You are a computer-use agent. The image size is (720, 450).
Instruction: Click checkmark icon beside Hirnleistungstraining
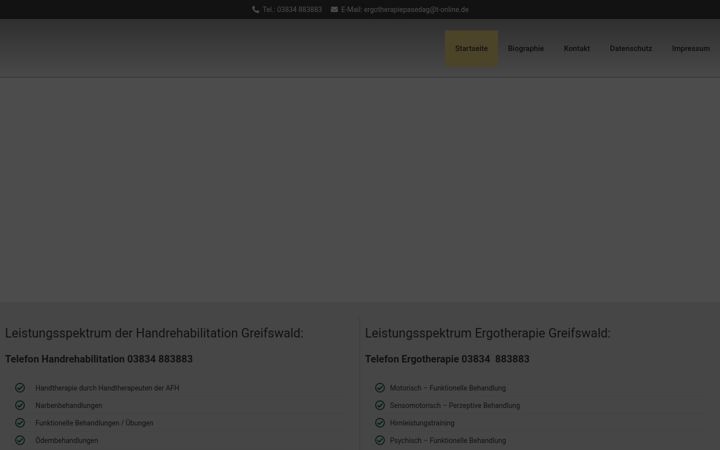380,422
